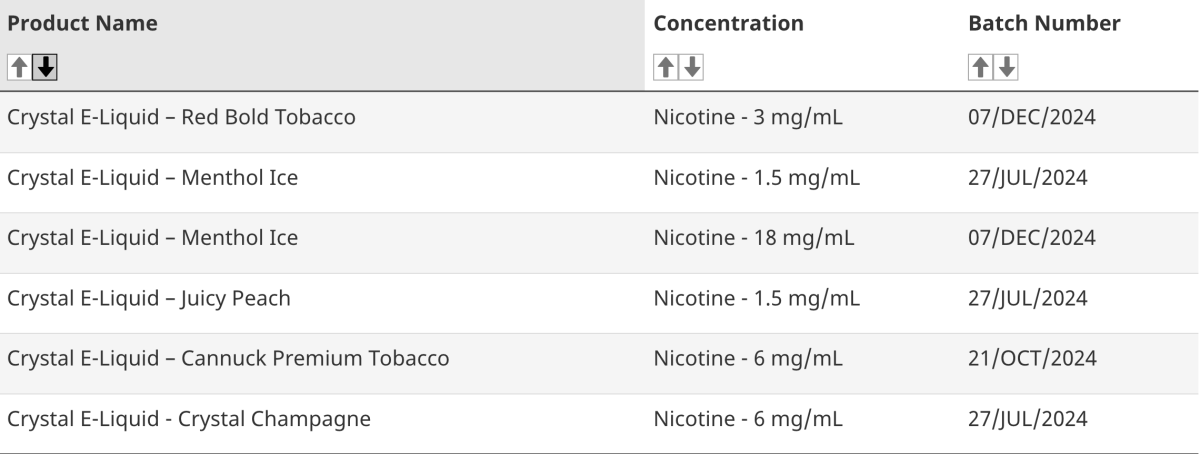Viewport: 1200px width, 454px height.
Task: Click the Nicotine - 18 mg/mL cell
Action: (x=753, y=238)
